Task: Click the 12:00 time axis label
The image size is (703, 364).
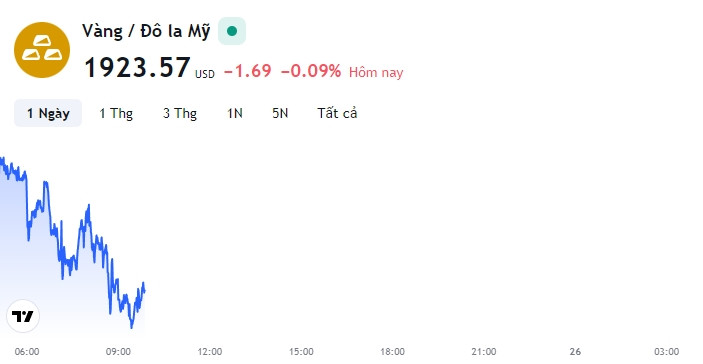Action: pyautogui.click(x=210, y=352)
